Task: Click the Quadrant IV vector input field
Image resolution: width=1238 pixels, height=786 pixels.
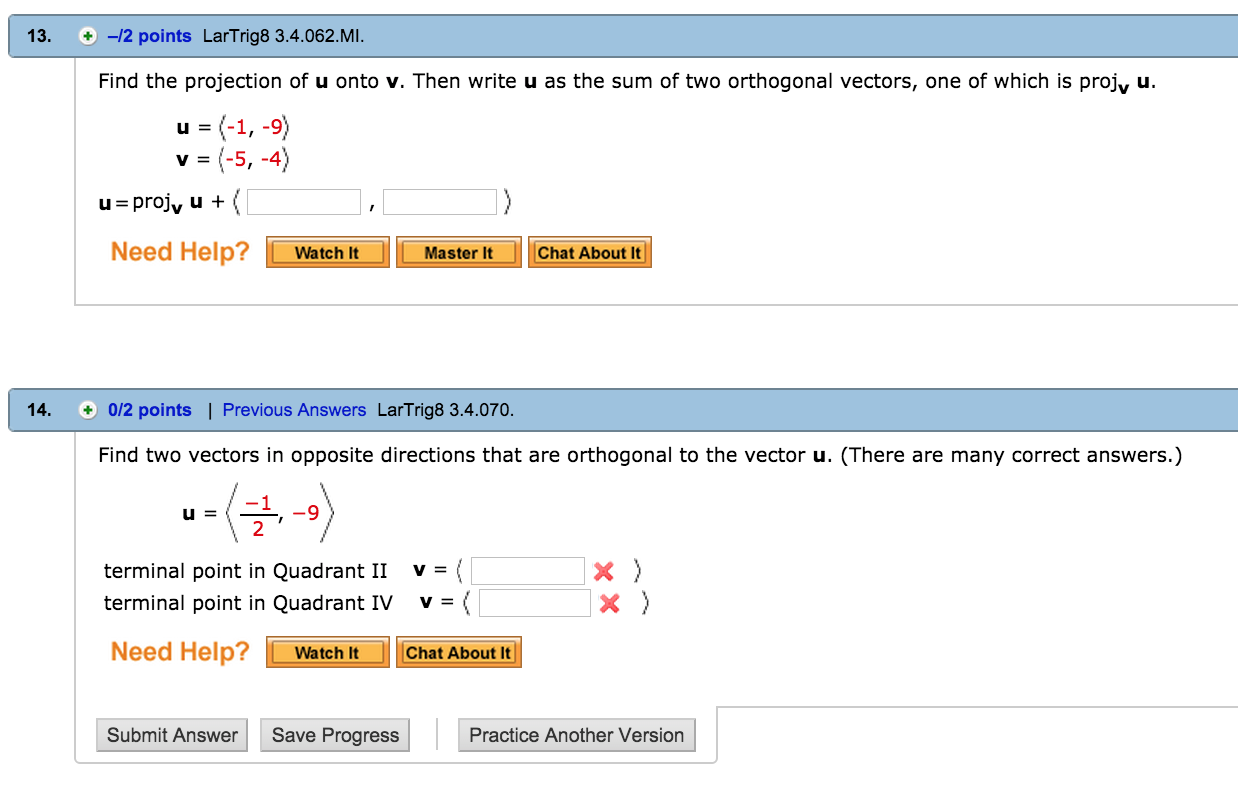Action: 535,602
